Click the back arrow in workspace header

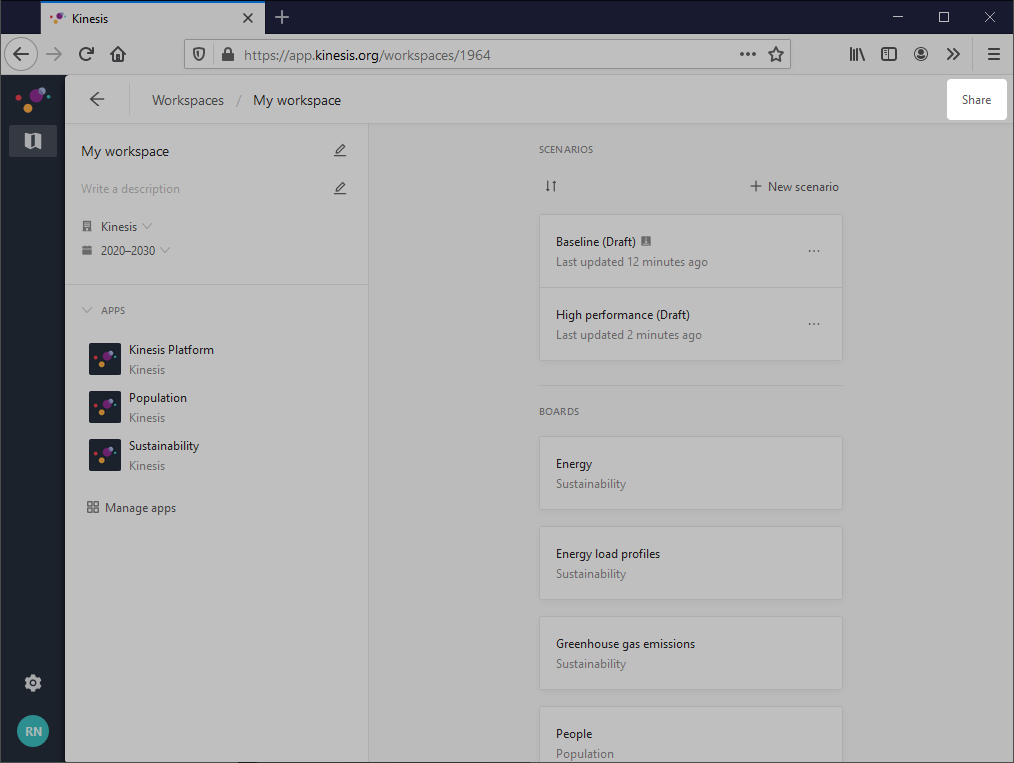tap(97, 99)
